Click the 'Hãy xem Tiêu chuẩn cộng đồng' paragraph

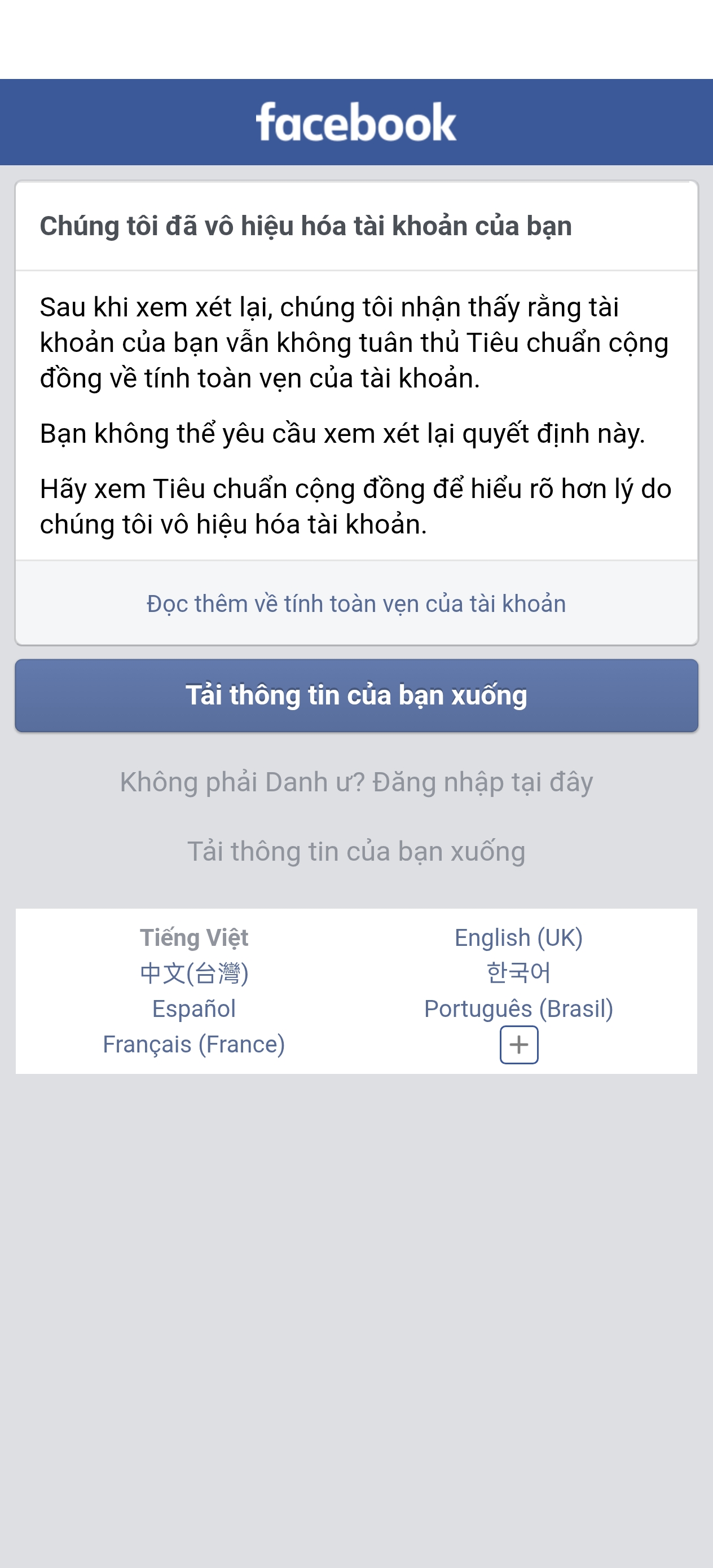(x=355, y=506)
